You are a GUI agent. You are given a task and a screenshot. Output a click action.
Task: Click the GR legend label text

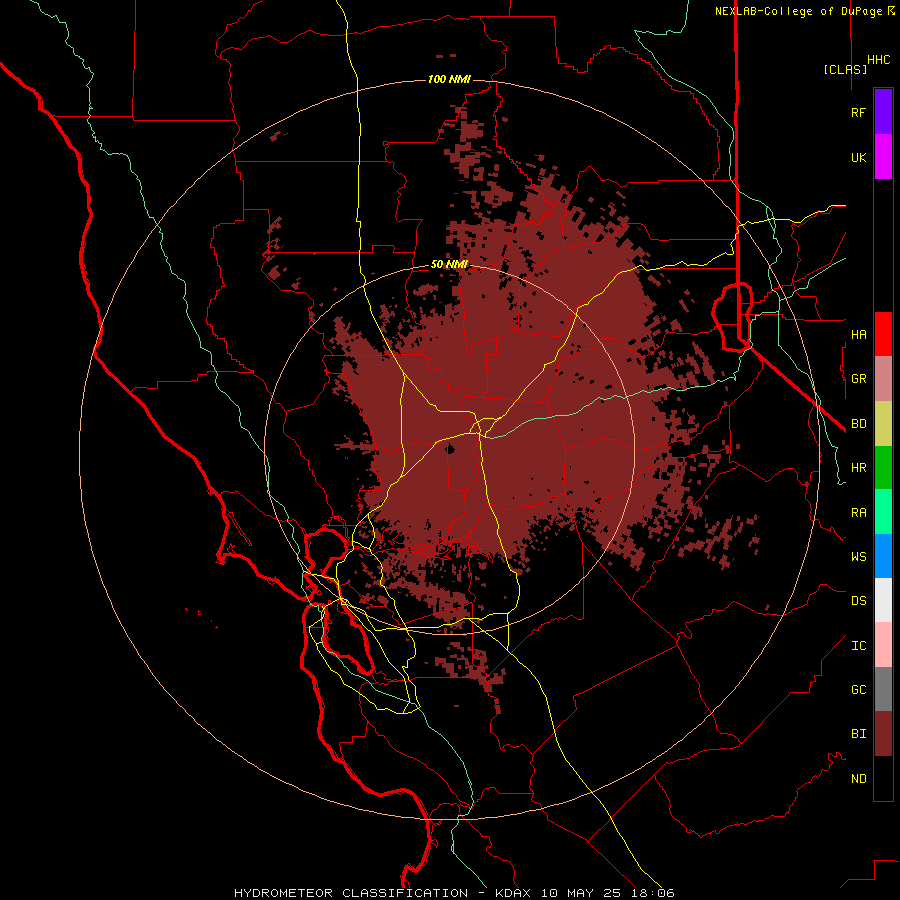(858, 379)
